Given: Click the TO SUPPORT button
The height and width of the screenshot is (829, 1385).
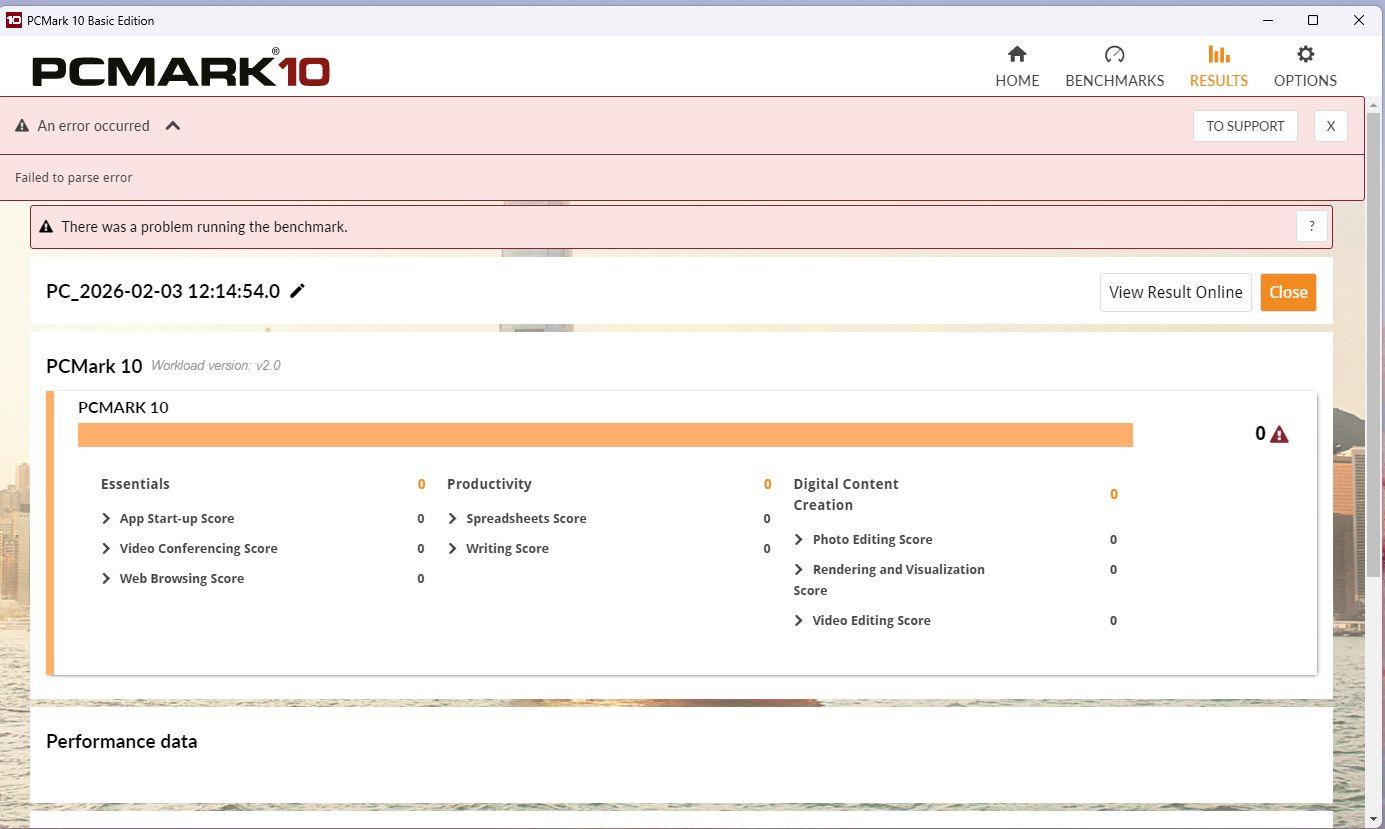Looking at the screenshot, I should [1245, 126].
